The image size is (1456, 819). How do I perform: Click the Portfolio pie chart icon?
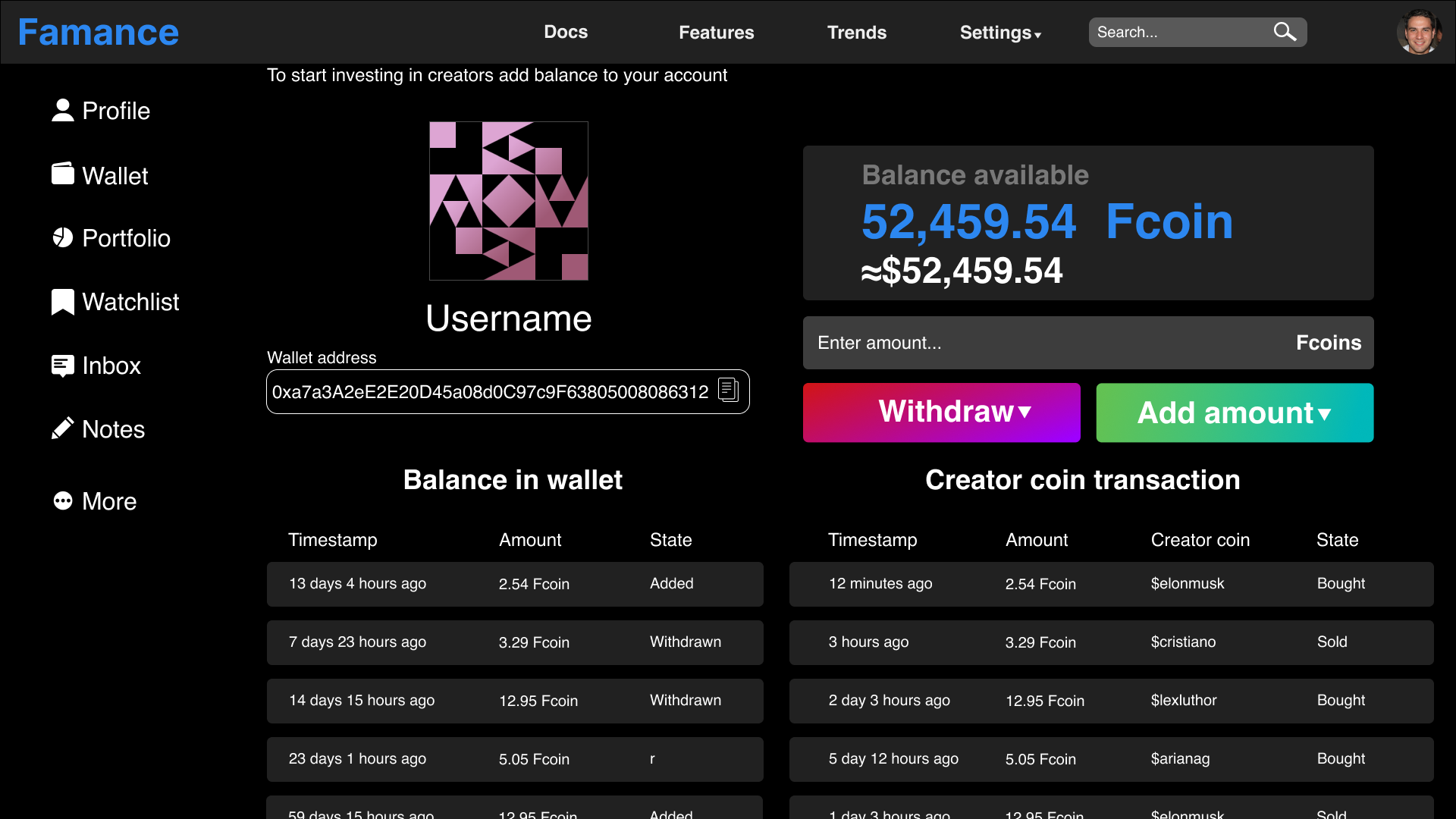tap(62, 238)
